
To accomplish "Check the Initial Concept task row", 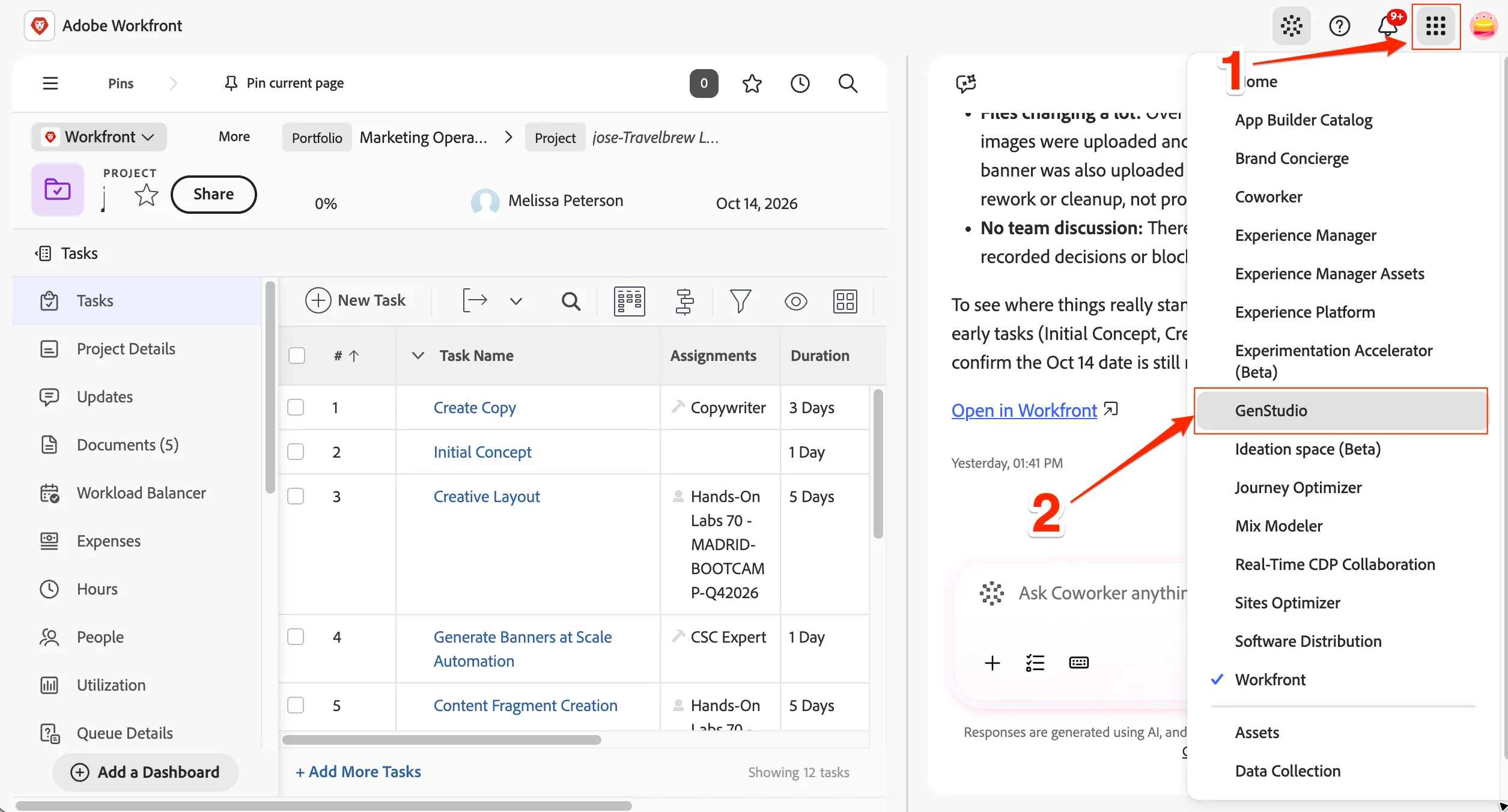I will tap(296, 452).
